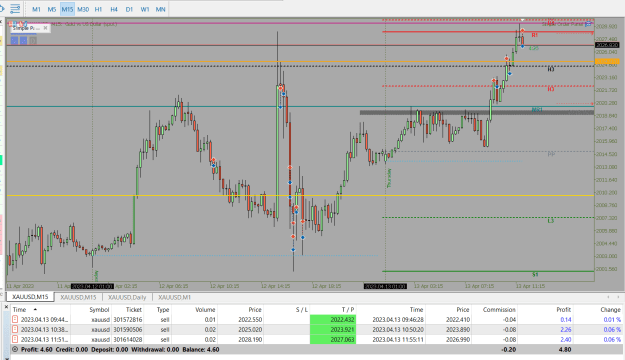625x360 pixels.
Task: Click open price 2025.020
Action: tap(250, 330)
